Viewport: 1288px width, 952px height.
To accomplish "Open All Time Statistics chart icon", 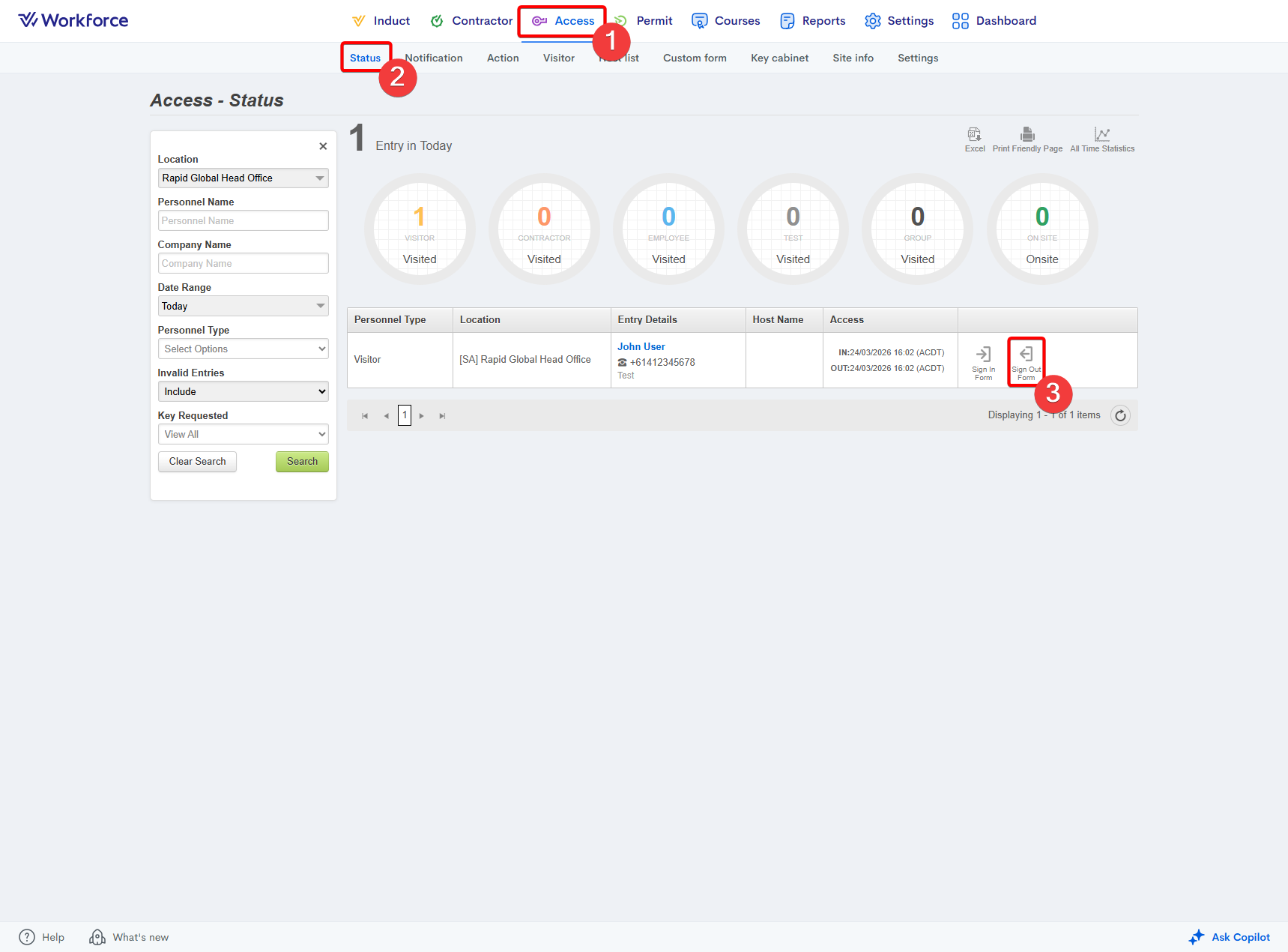I will [1101, 135].
